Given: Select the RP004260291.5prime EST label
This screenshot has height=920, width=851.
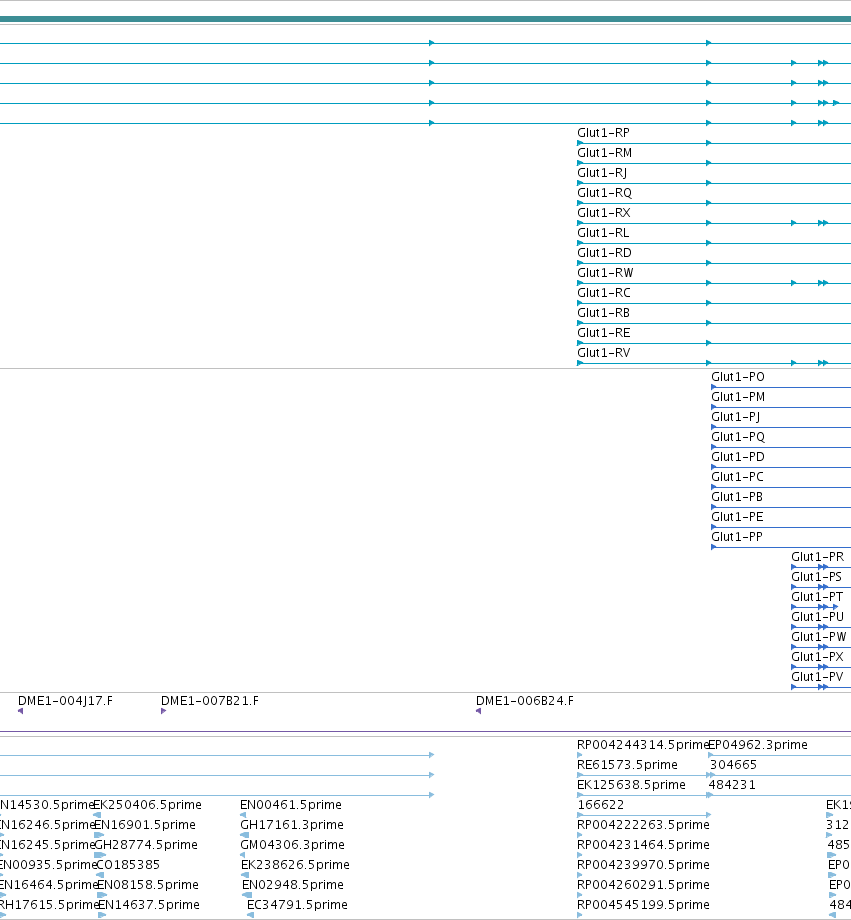Looking at the screenshot, I should (643, 885).
